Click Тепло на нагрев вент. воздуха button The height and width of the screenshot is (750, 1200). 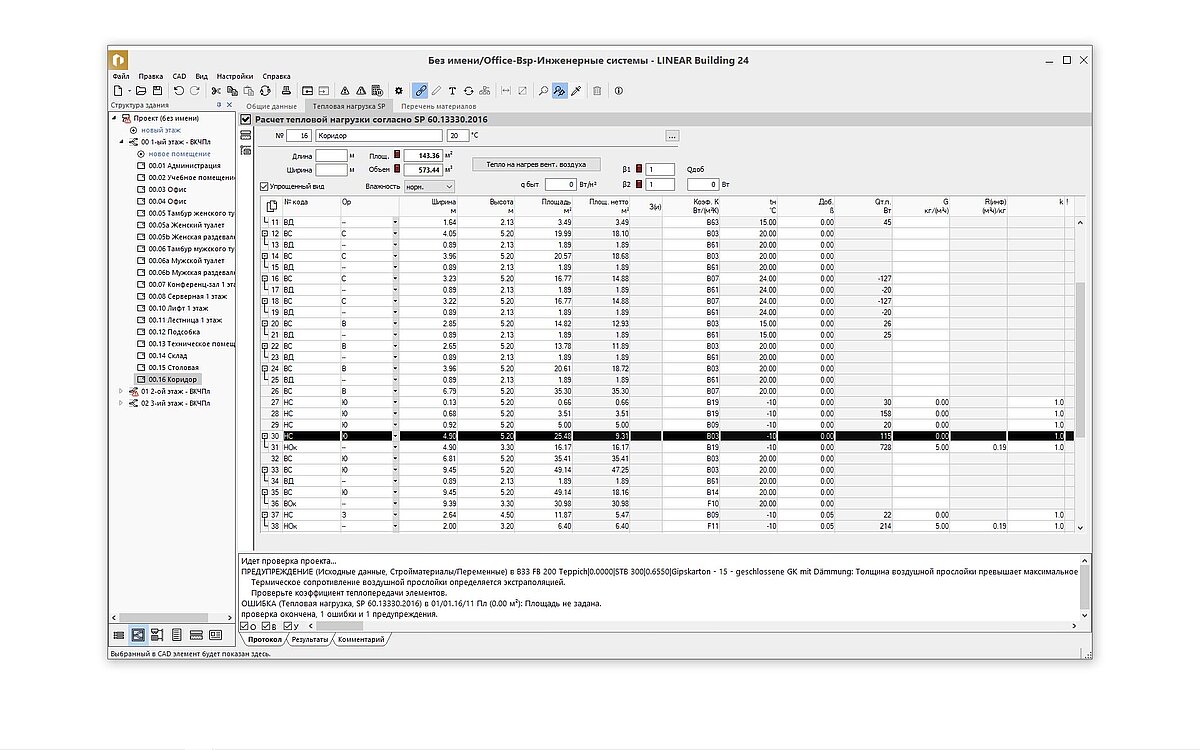[536, 164]
